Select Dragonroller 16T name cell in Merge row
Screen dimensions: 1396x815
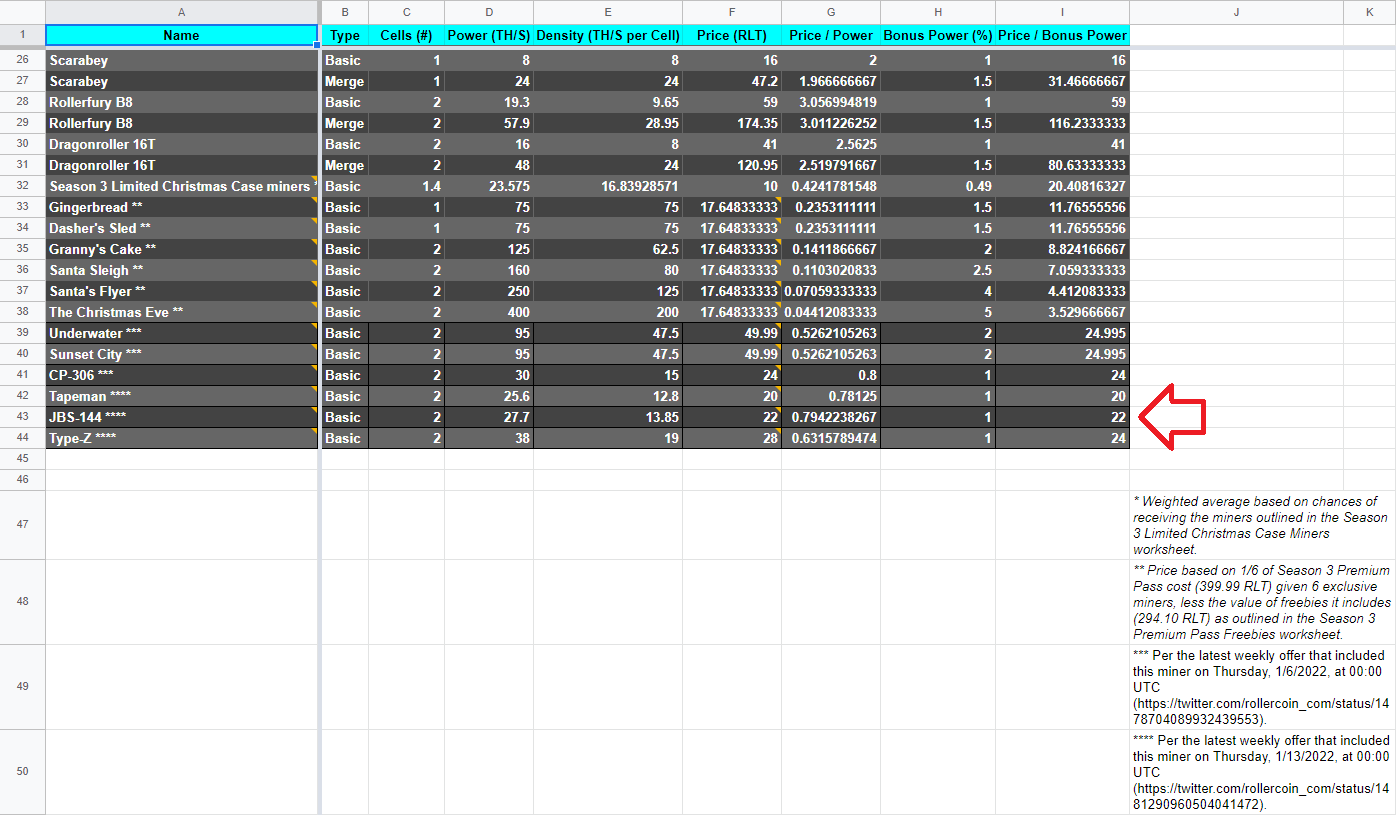coord(181,165)
